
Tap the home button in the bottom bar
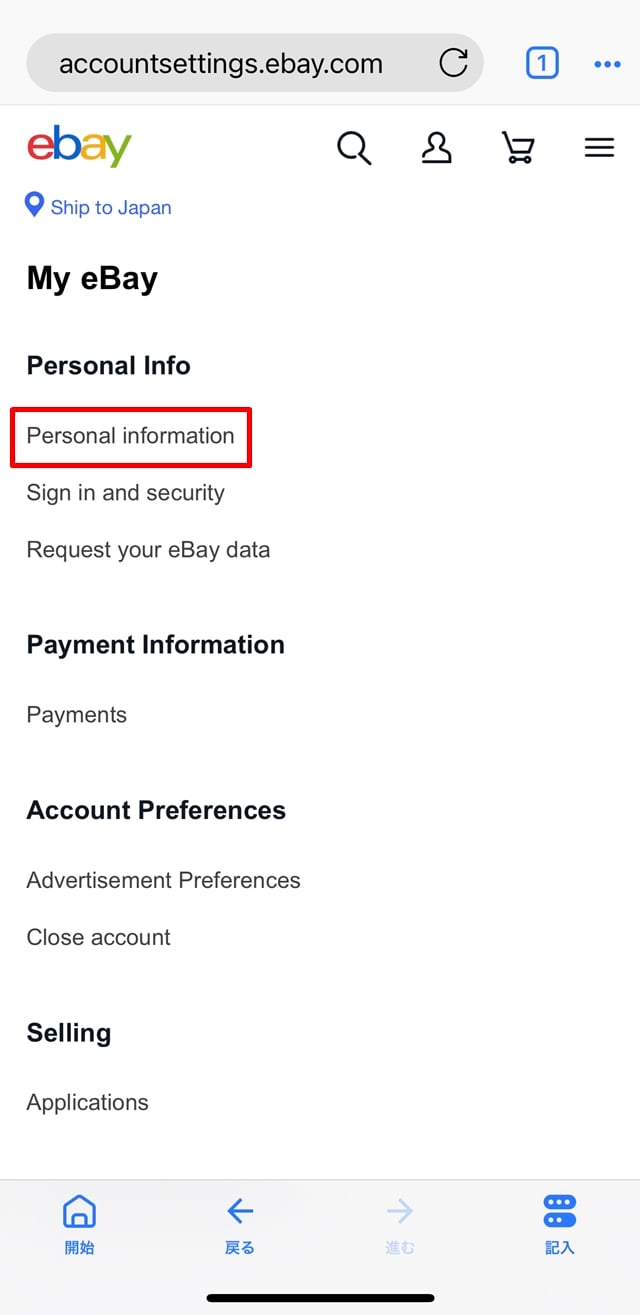(x=79, y=1223)
